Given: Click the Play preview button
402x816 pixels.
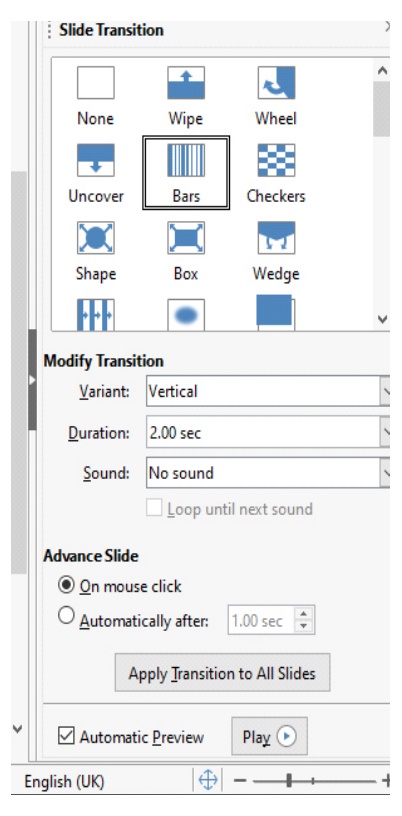Looking at the screenshot, I should click(269, 736).
